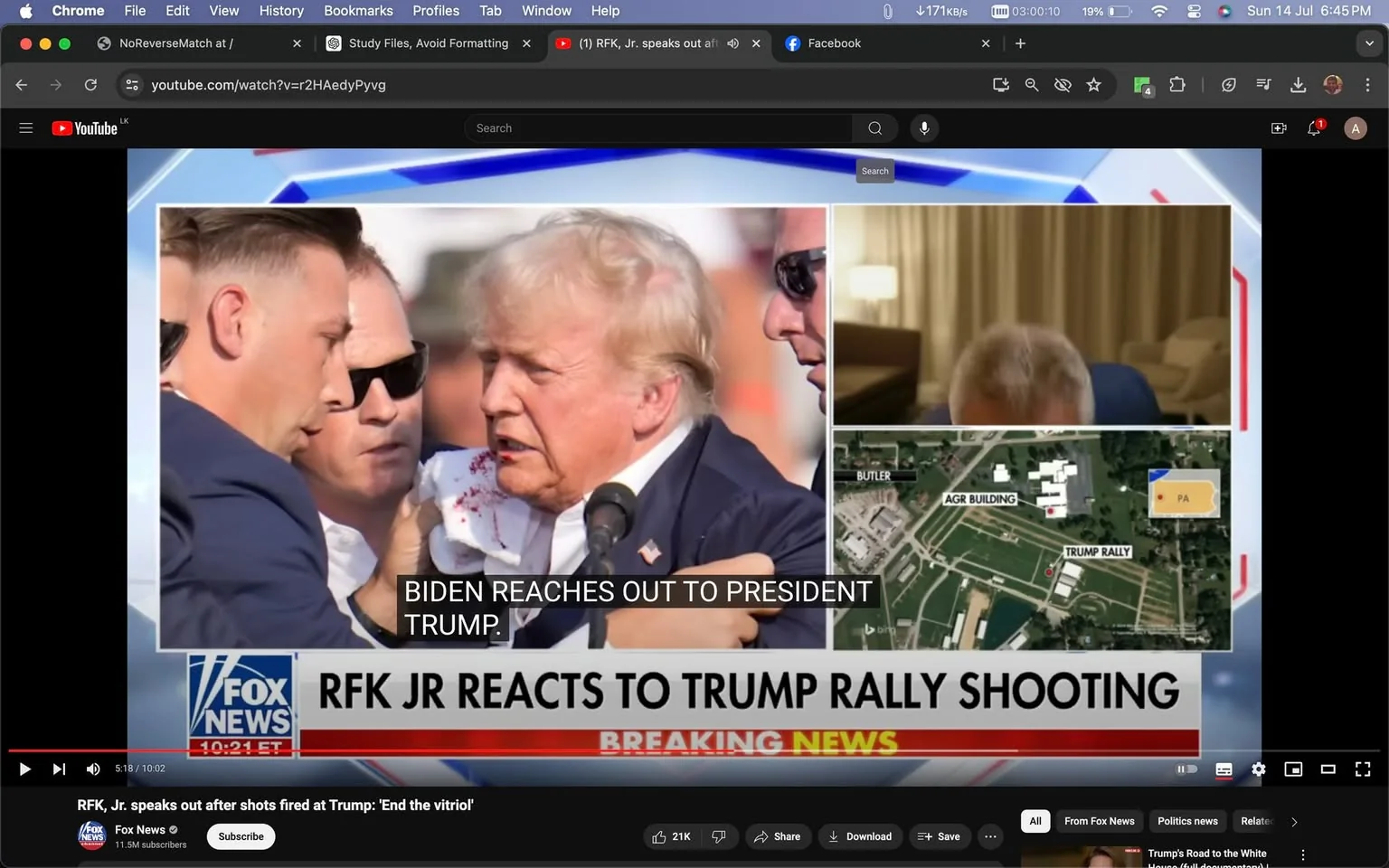The width and height of the screenshot is (1389, 868).
Task: Save the video to a playlist
Action: click(x=940, y=836)
